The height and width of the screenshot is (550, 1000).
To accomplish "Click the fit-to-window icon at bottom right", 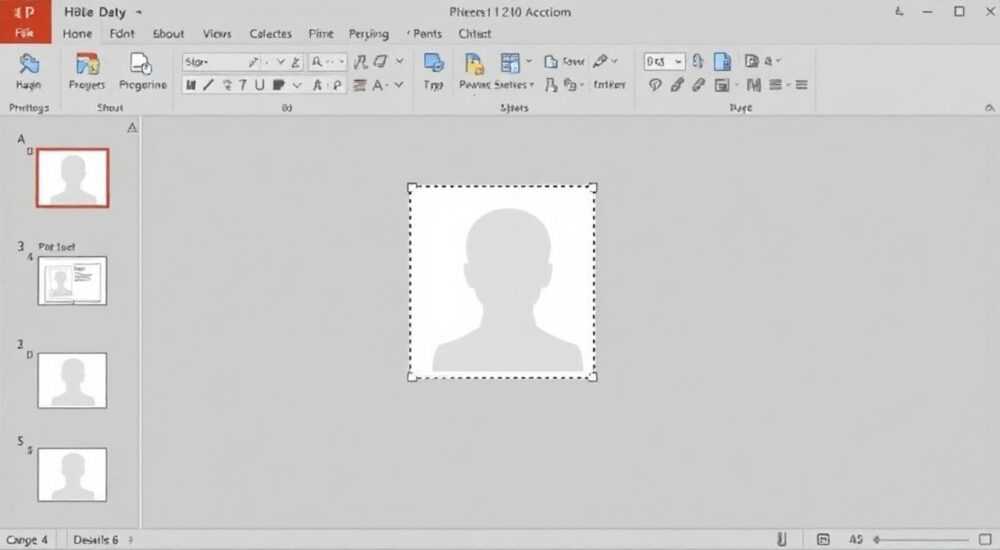I will point(985,540).
